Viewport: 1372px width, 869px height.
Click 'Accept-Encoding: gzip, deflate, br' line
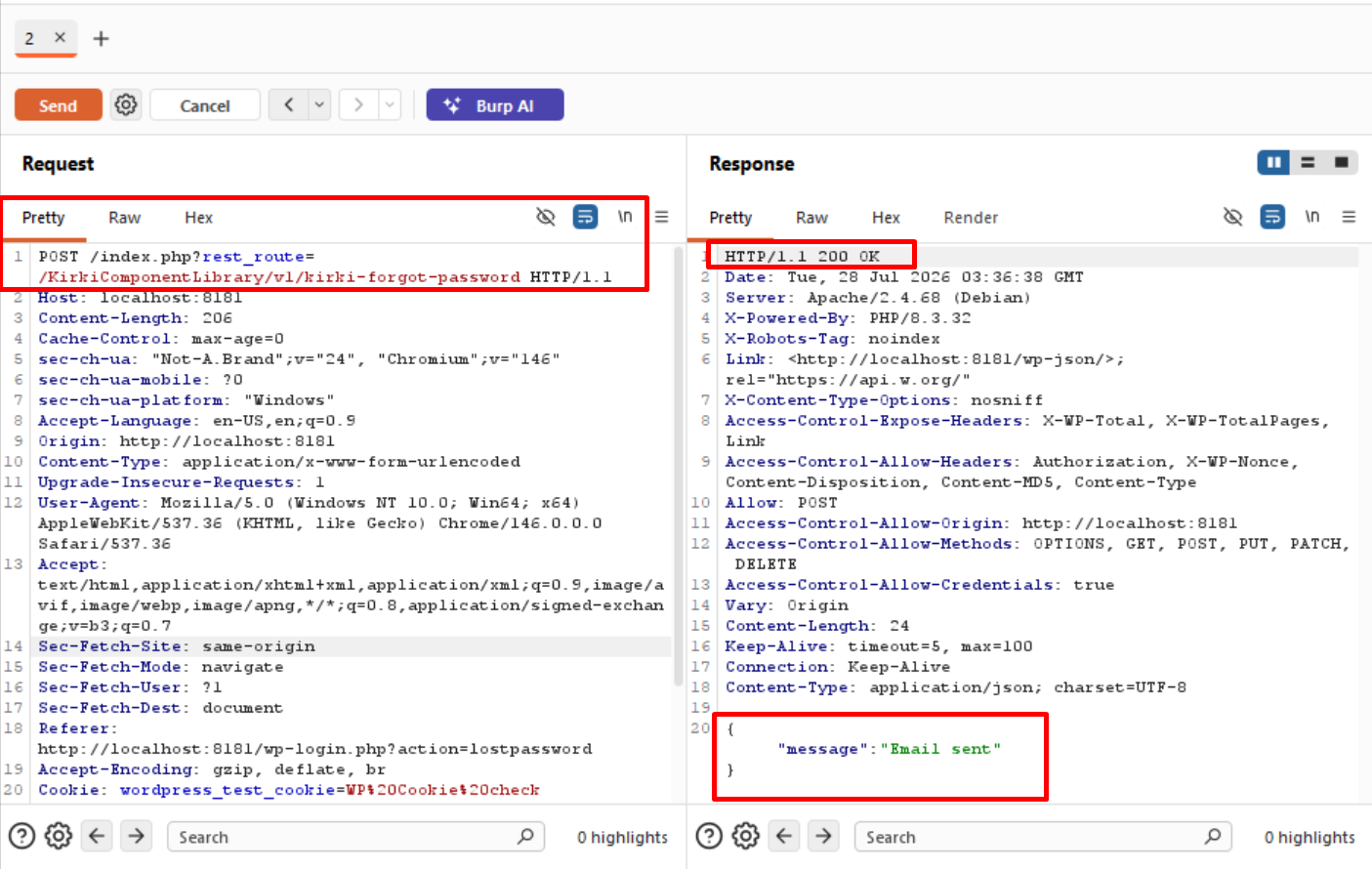point(212,768)
